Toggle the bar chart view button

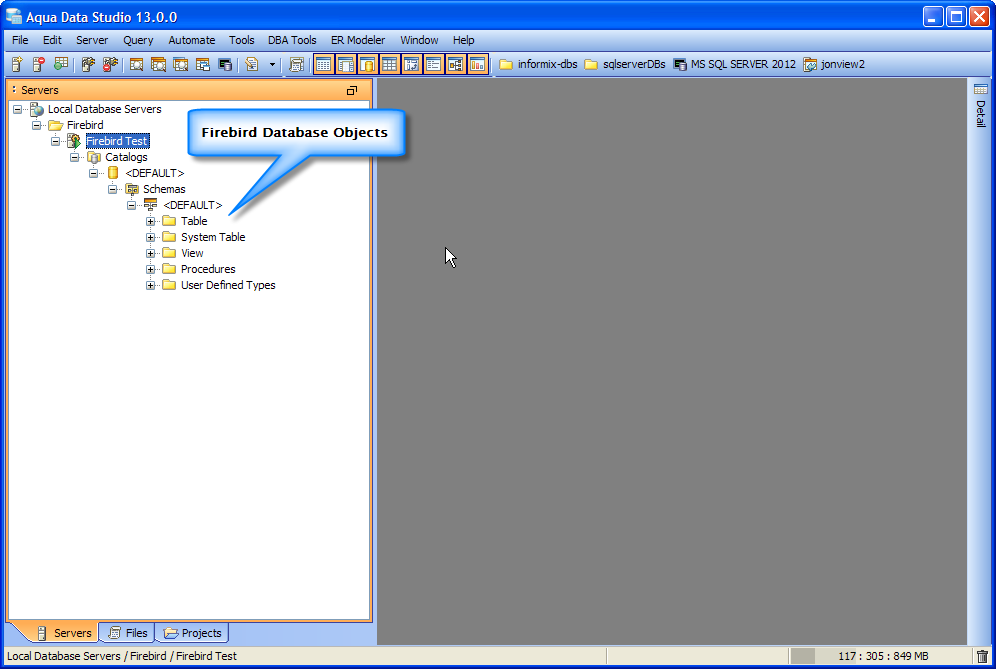[x=477, y=64]
